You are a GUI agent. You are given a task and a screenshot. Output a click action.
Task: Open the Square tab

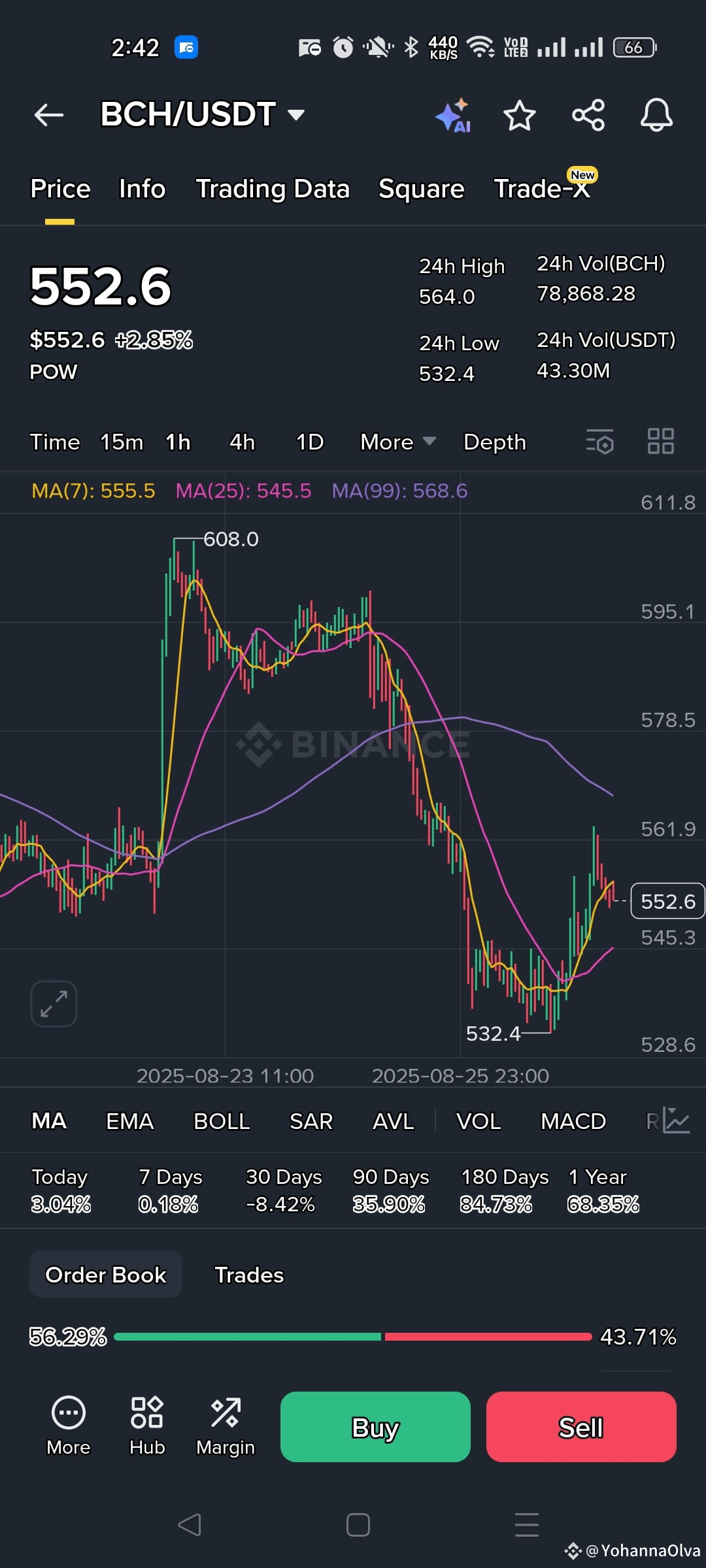pyautogui.click(x=422, y=189)
